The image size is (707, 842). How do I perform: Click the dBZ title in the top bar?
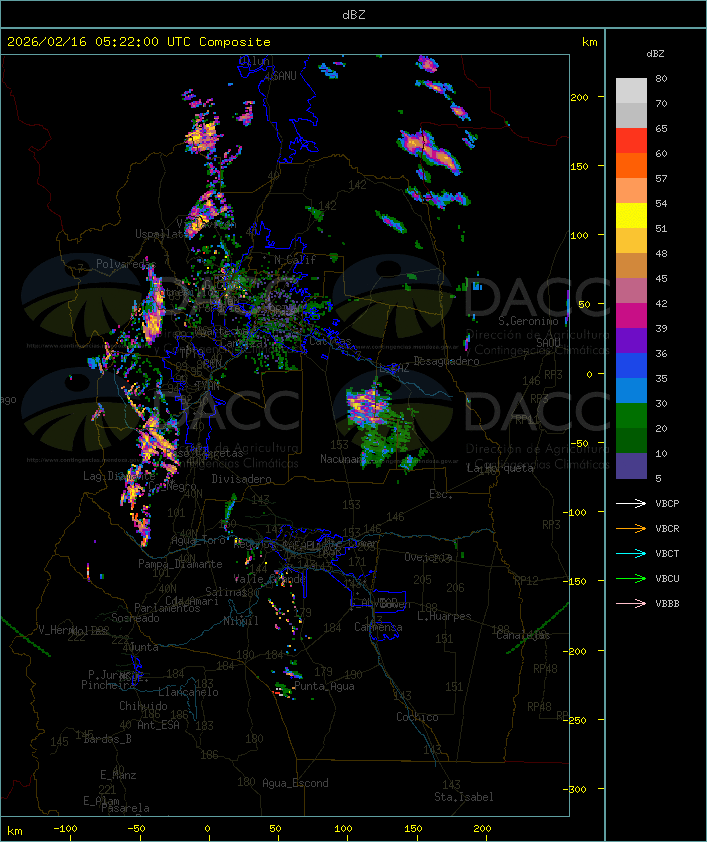coord(354,15)
